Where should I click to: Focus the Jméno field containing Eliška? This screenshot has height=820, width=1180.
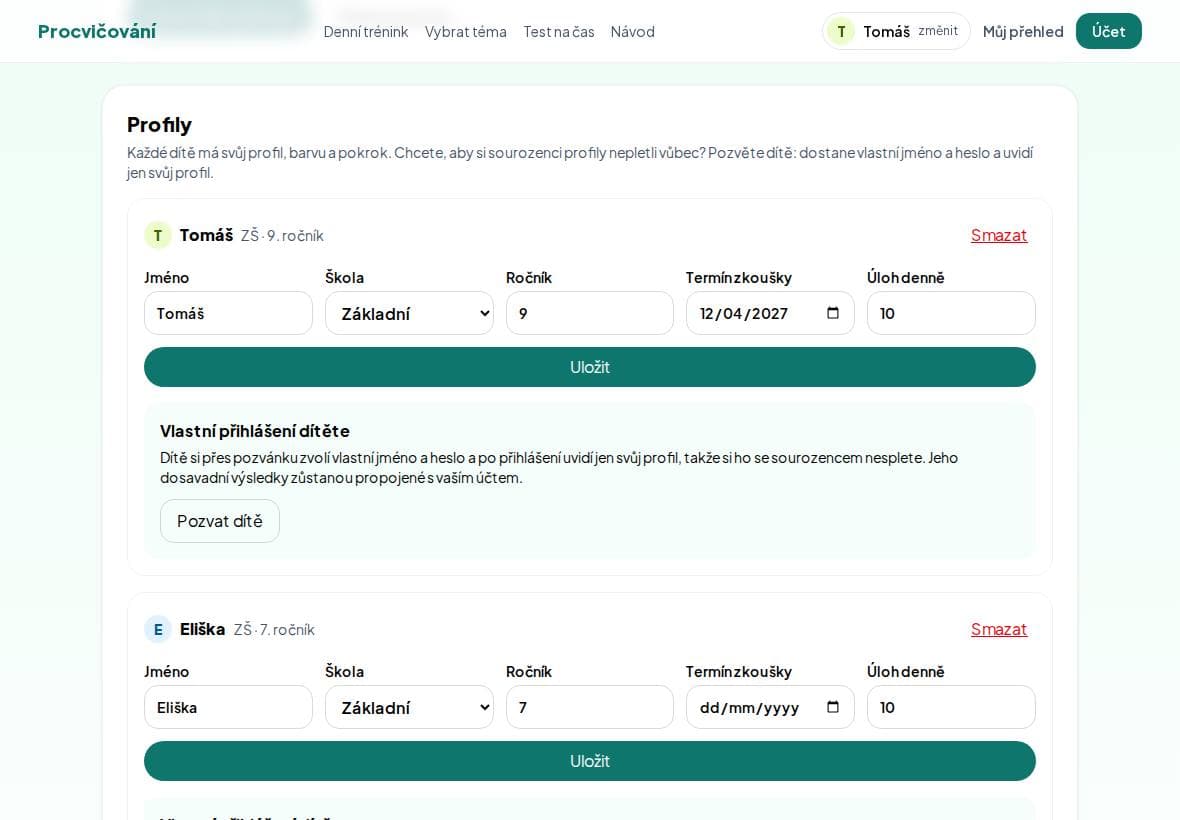(228, 707)
